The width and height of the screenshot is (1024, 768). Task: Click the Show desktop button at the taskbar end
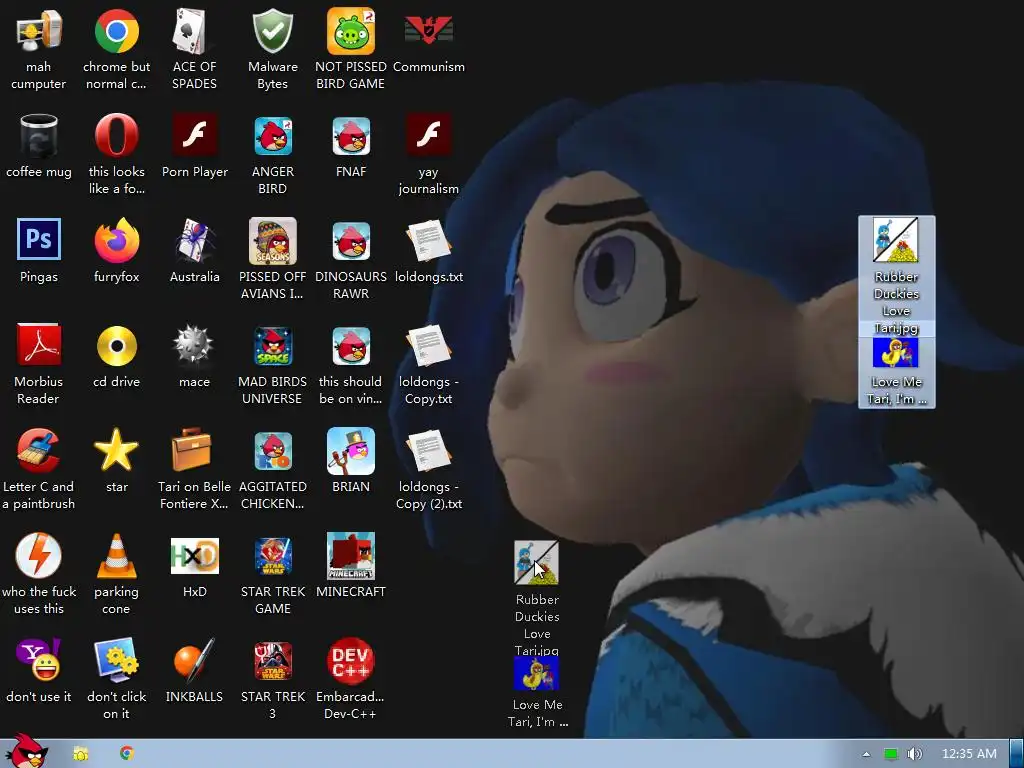coord(1016,754)
